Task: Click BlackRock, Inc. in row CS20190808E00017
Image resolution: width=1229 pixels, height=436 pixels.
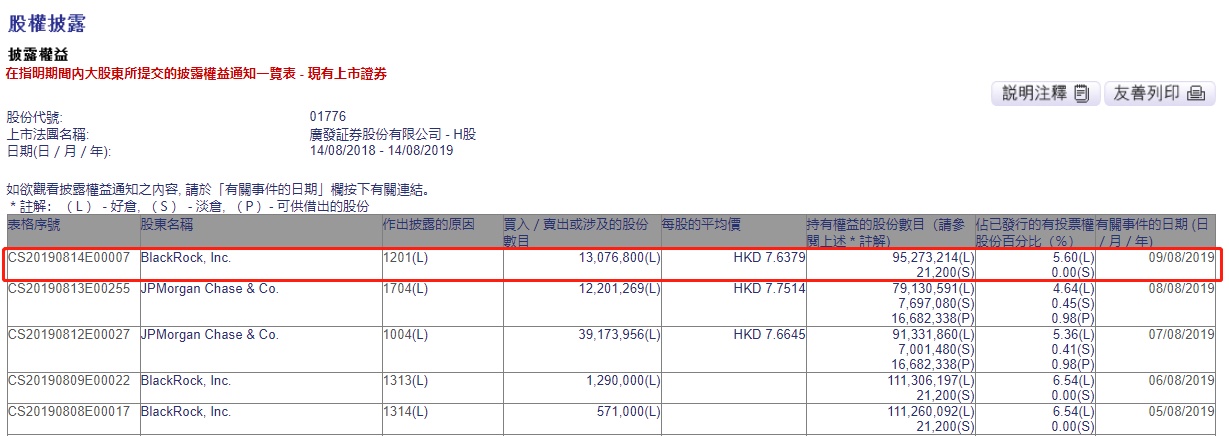Action: 186,412
